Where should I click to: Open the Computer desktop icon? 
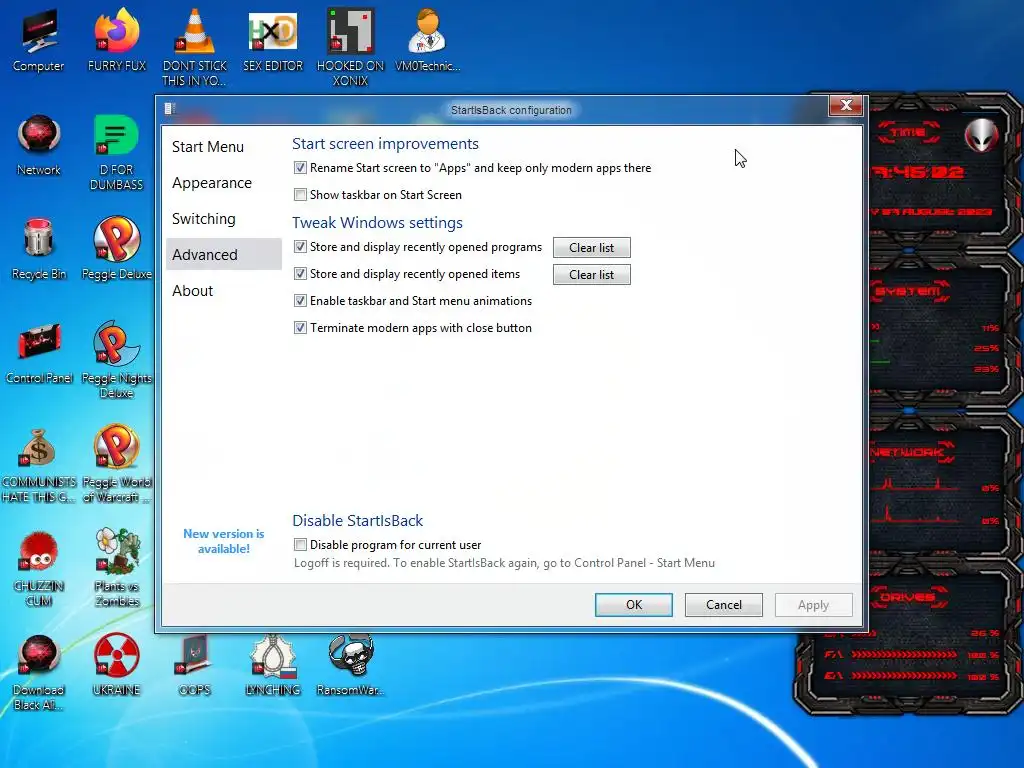(39, 41)
